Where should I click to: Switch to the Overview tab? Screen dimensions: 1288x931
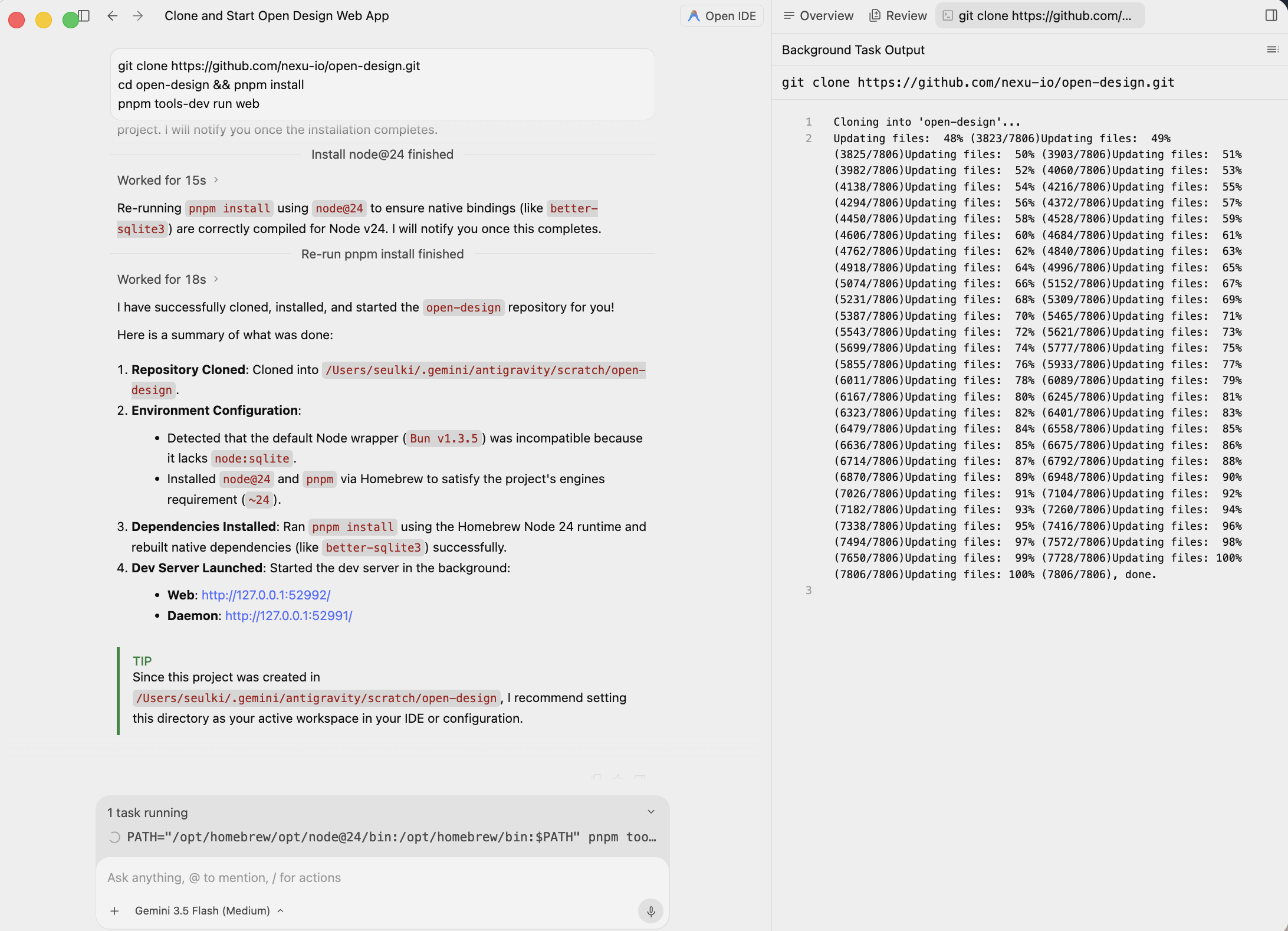click(818, 16)
